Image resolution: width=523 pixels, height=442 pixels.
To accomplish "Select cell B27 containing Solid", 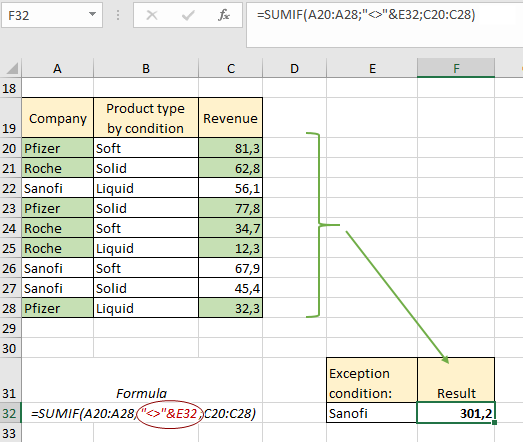I will 146,288.
